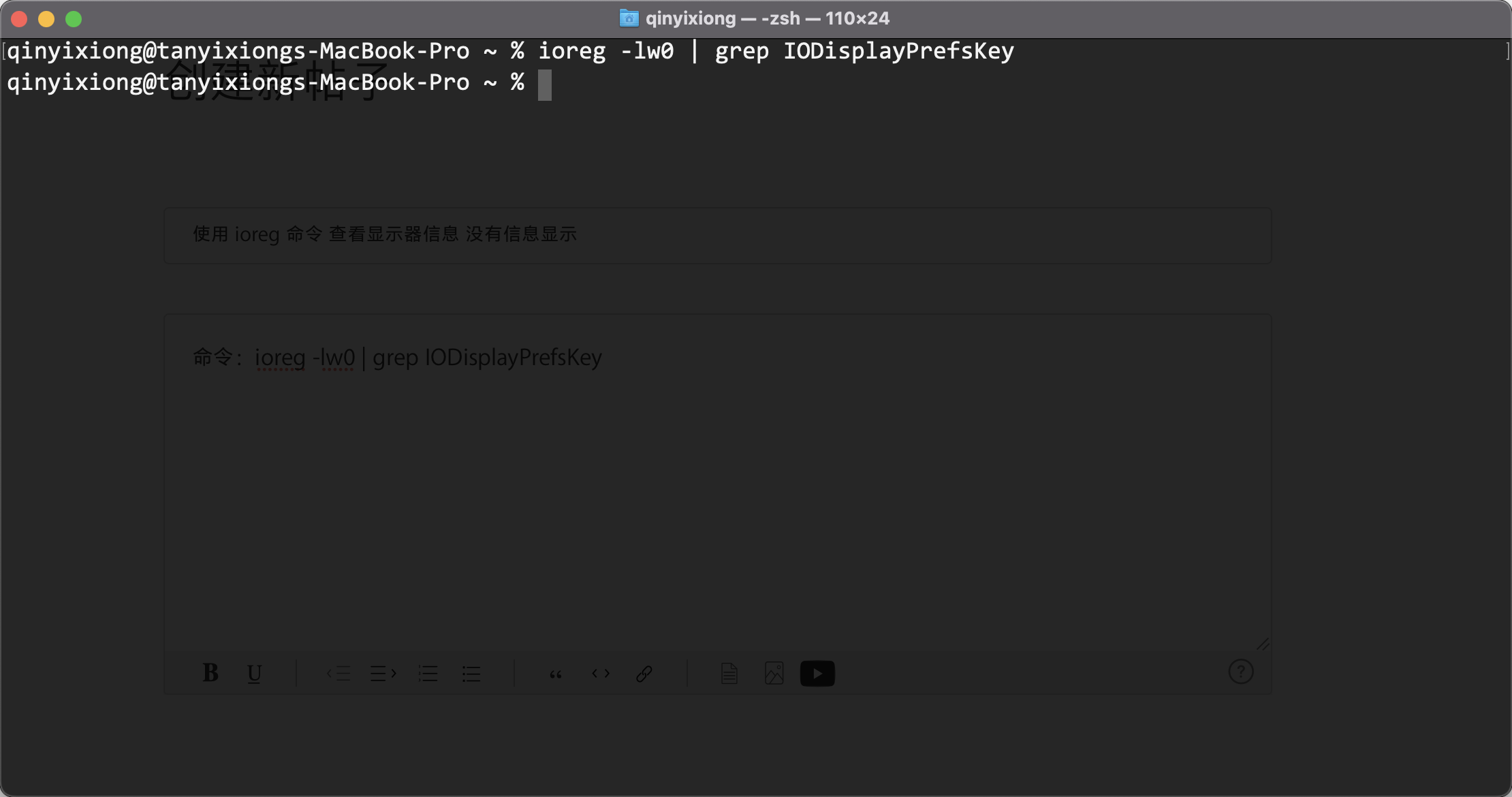Click the text area resize handle
The width and height of the screenshot is (1512, 797).
pyautogui.click(x=1263, y=644)
